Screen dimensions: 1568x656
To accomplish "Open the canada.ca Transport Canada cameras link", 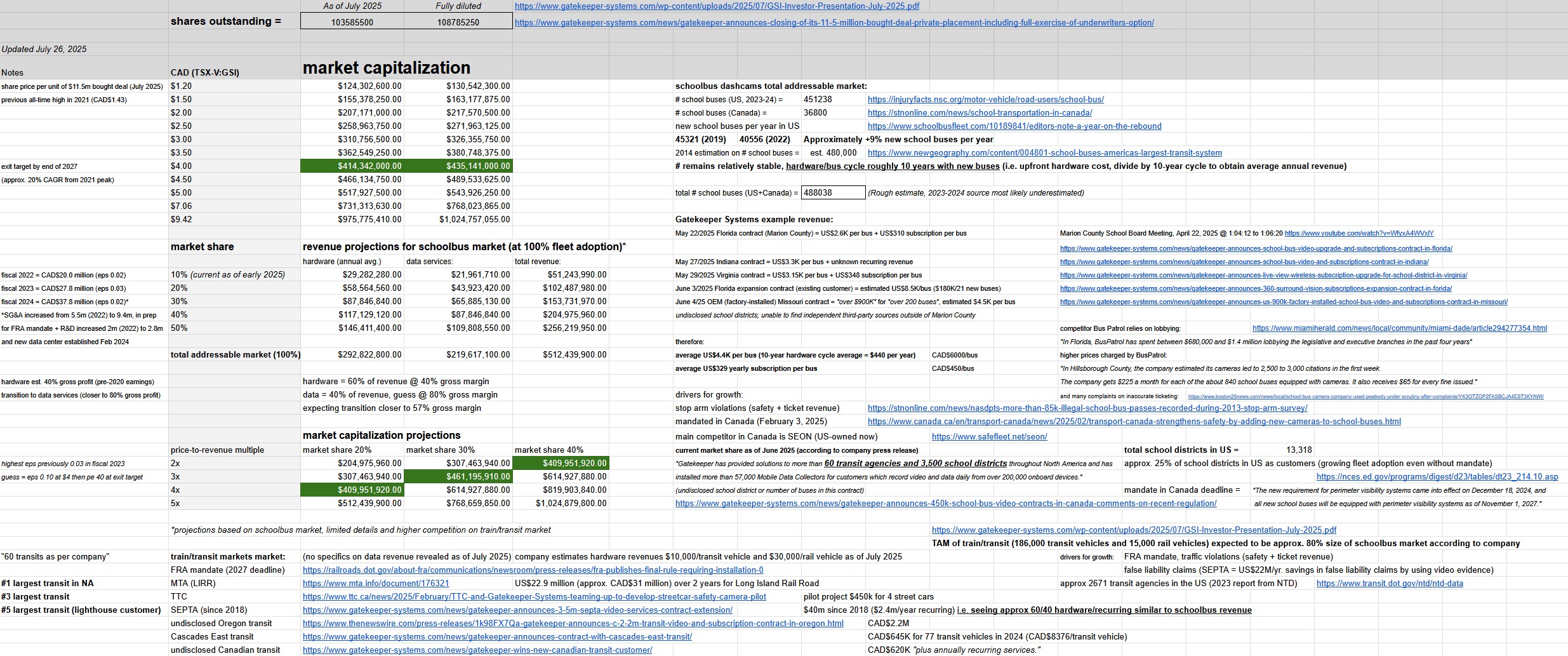I will click(x=1134, y=422).
